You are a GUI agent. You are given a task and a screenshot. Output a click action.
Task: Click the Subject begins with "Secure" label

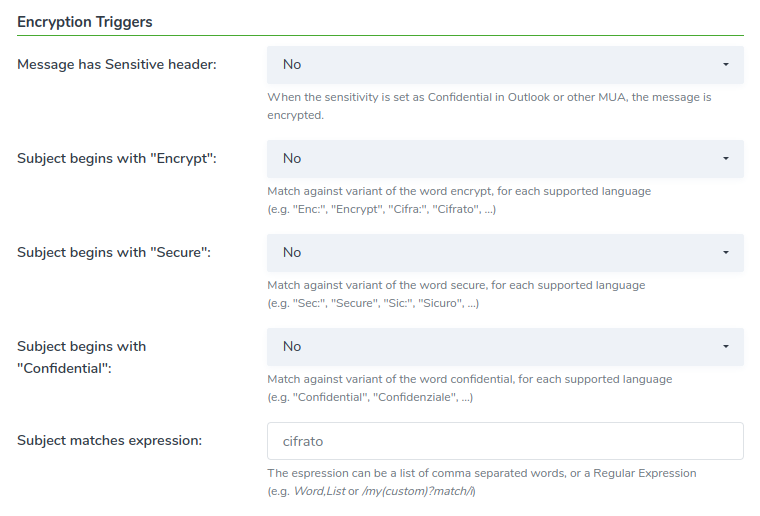coord(114,252)
